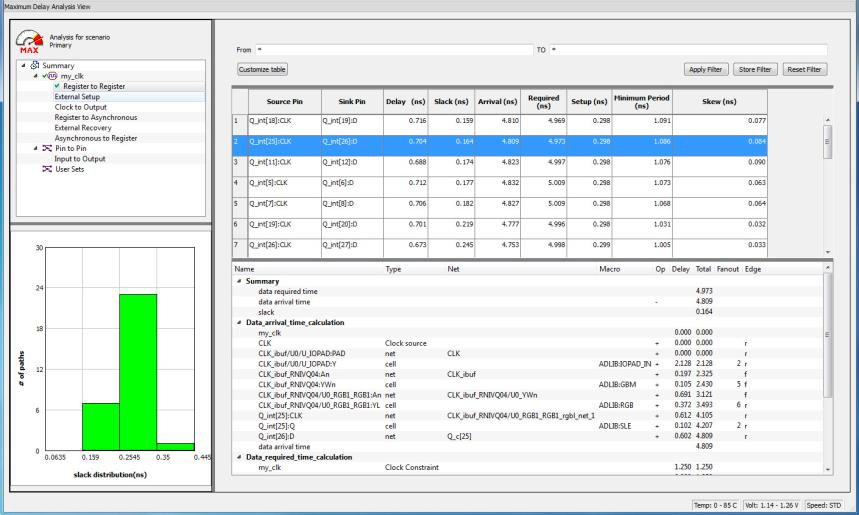This screenshot has width=859, height=515.
Task: Click the User Sets icon
Action: pos(46,169)
